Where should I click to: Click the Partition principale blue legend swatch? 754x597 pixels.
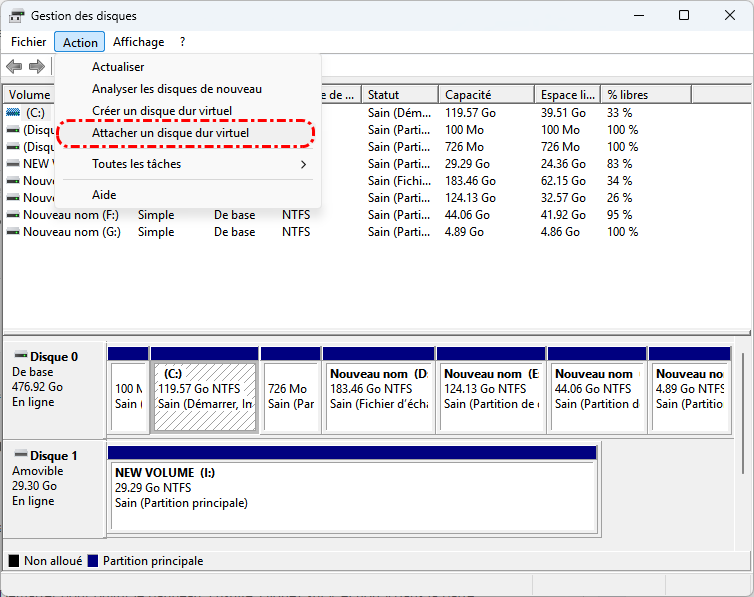[93, 561]
